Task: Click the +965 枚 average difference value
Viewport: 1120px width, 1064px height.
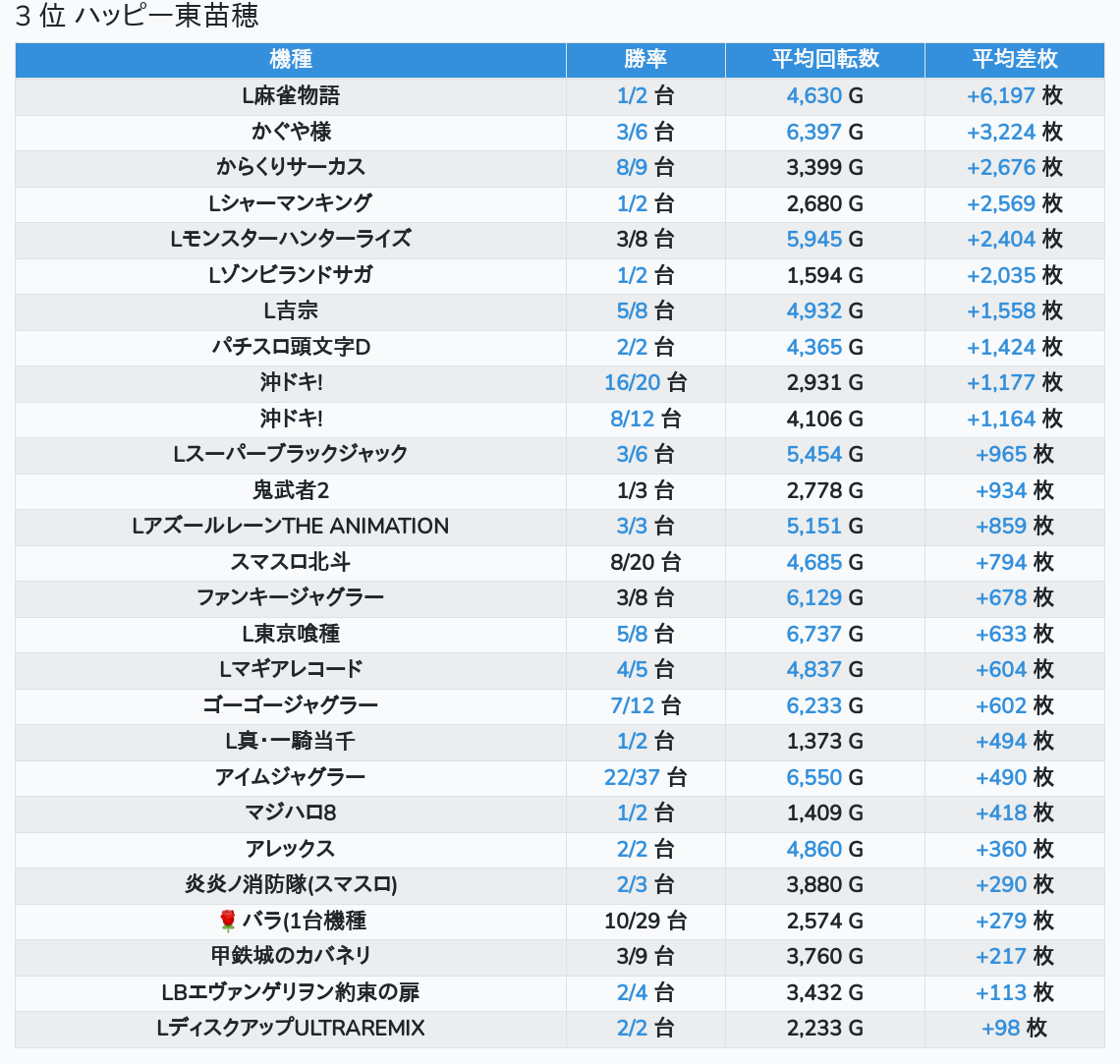Action: [x=1014, y=454]
